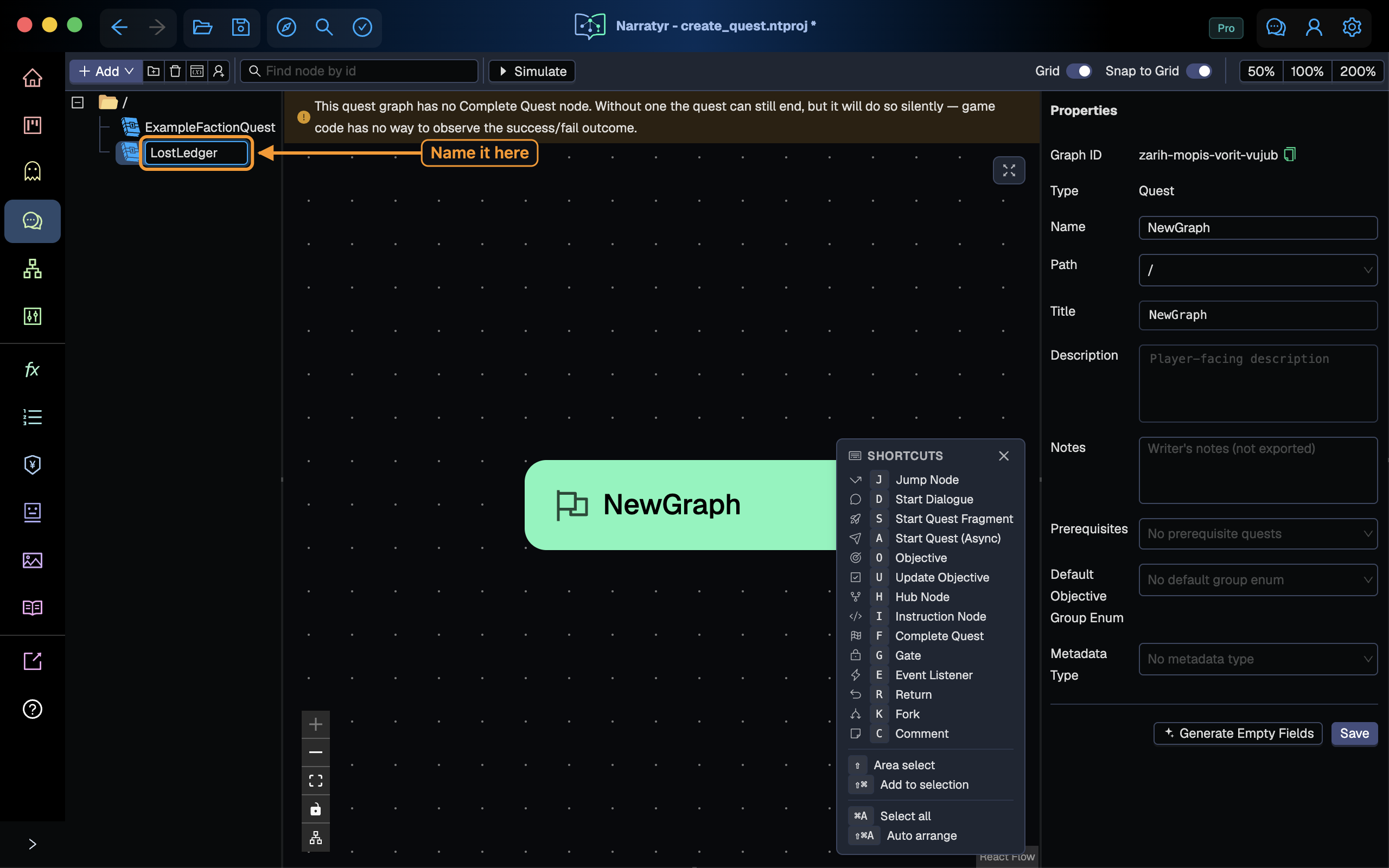Screen dimensions: 1389x868
Task: Open the numbered list sidebar icon
Action: point(32,417)
